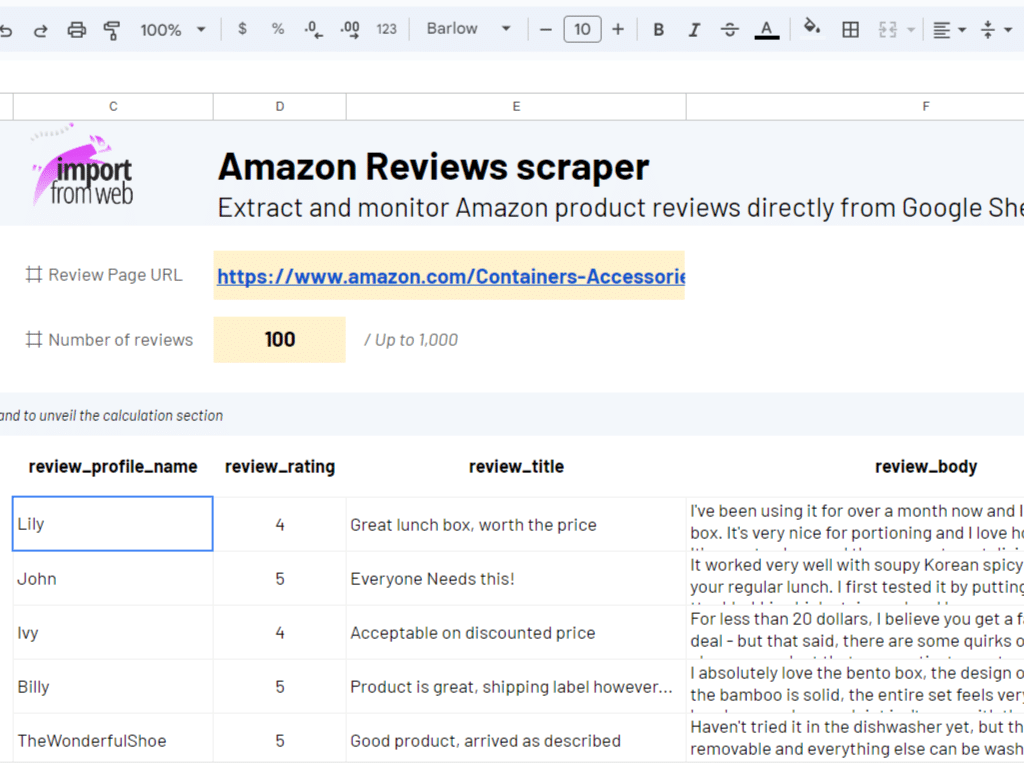The height and width of the screenshot is (772, 1024).
Task: Click the font size input box
Action: (582, 30)
